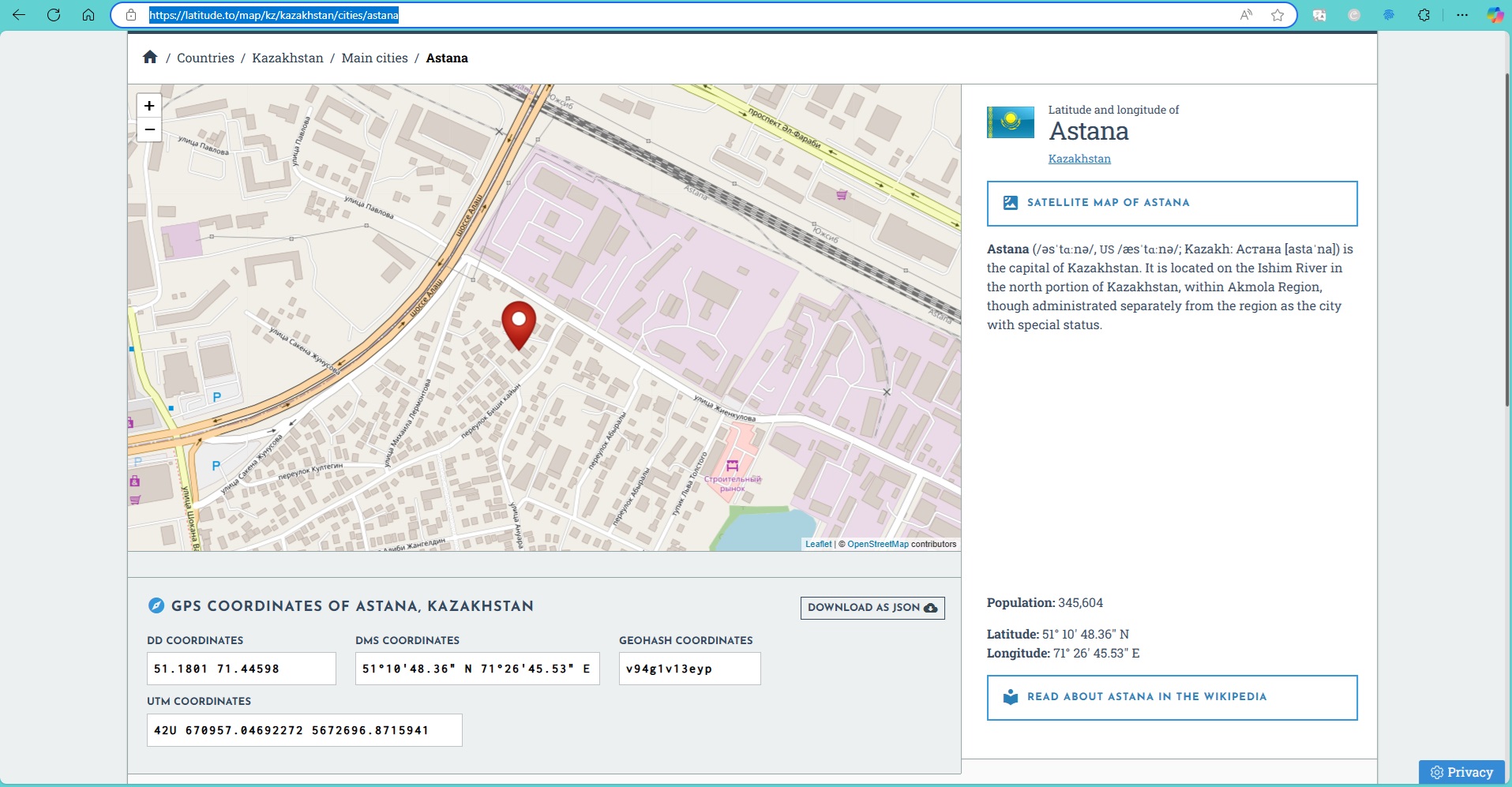
Task: Open the Copilot sidebar
Action: [1494, 15]
